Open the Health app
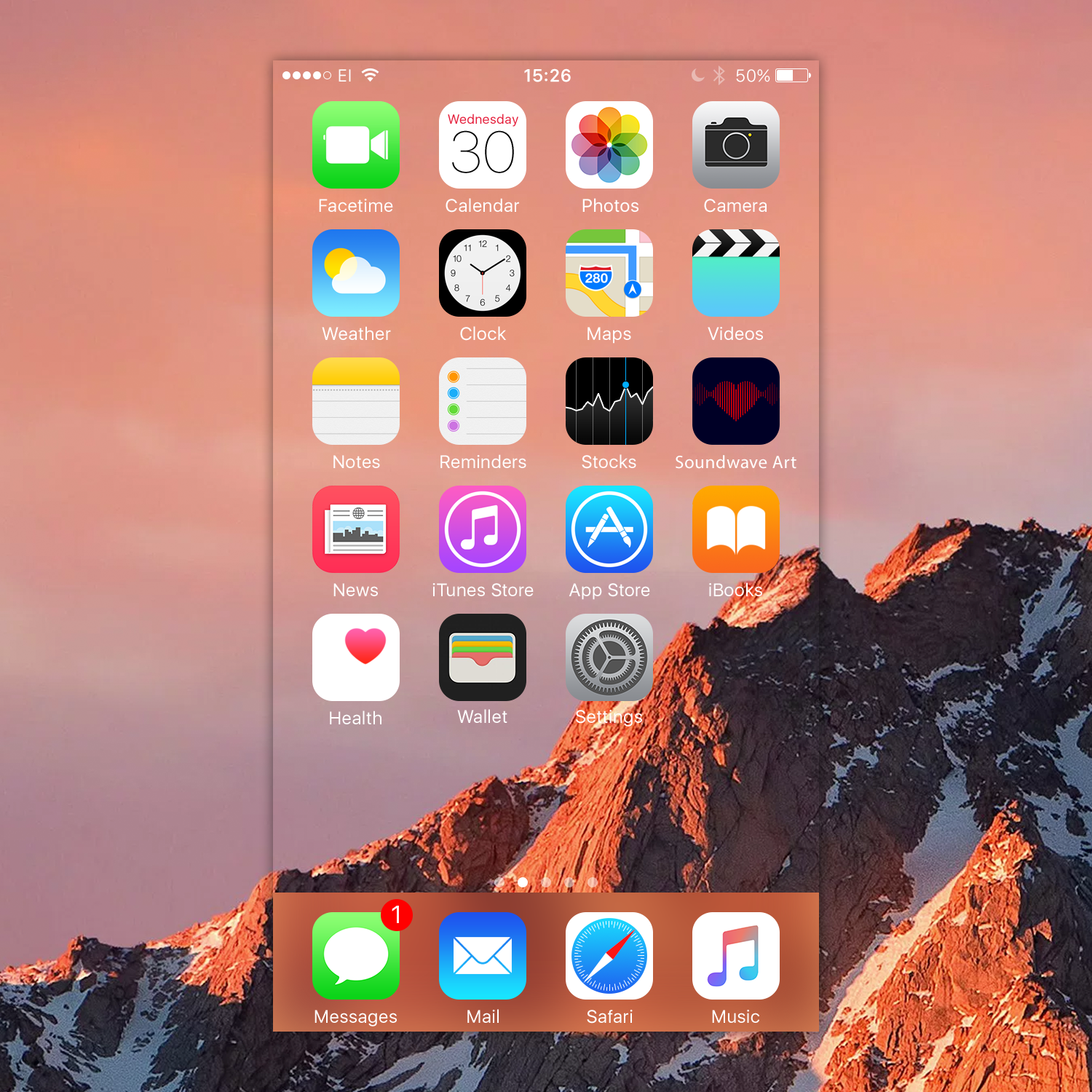Screen dimensions: 1092x1092 click(x=356, y=657)
